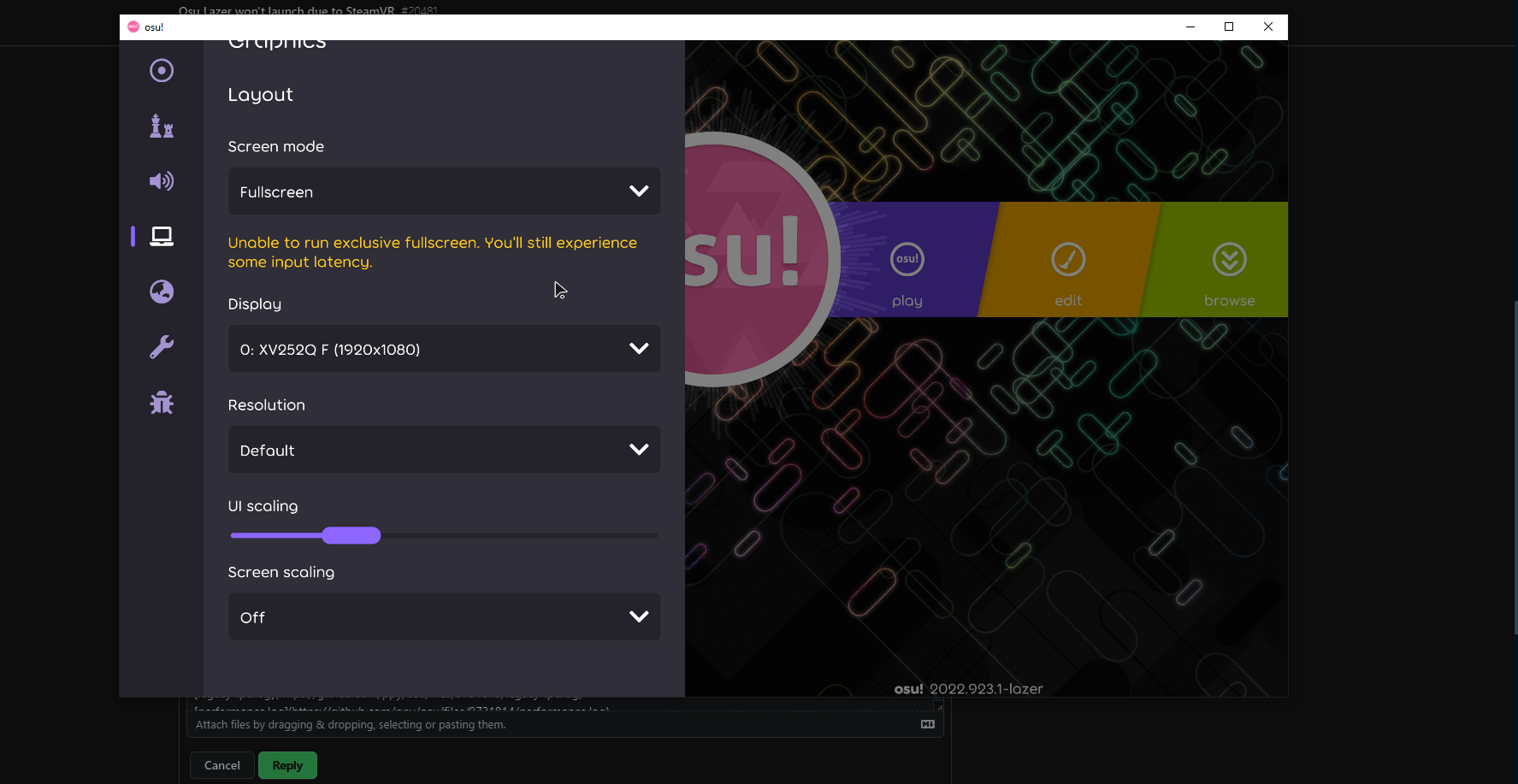Expand the Screen scaling dropdown

[x=443, y=616]
